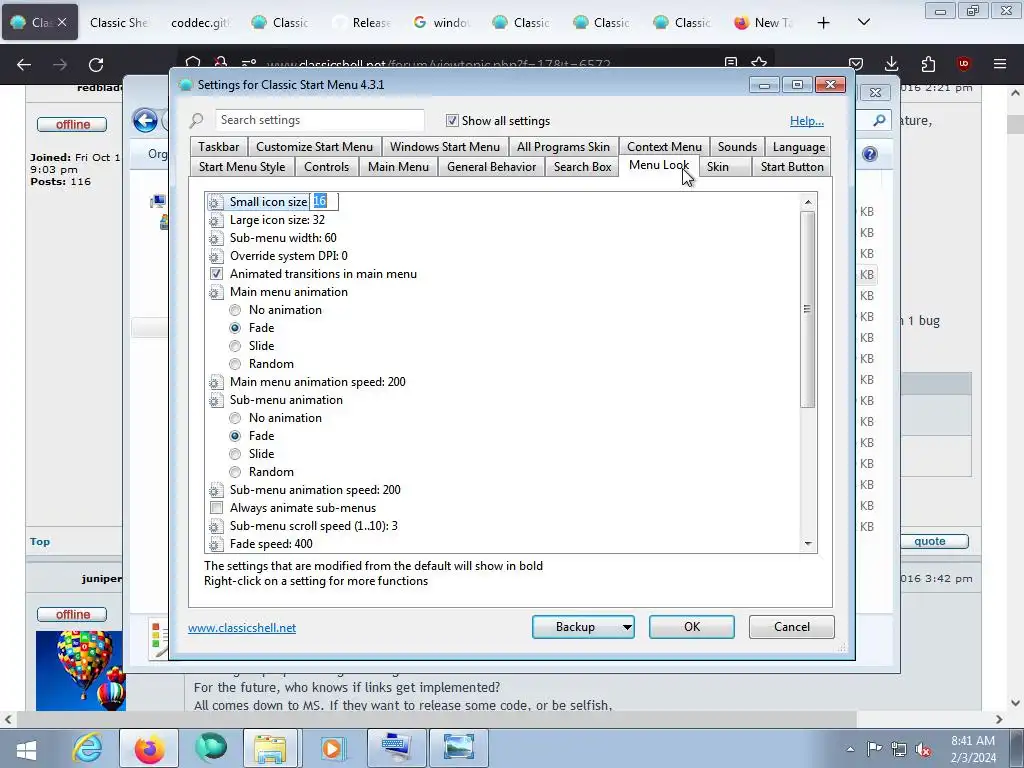Reload the Firefox page
The height and width of the screenshot is (768, 1024).
coord(96,65)
